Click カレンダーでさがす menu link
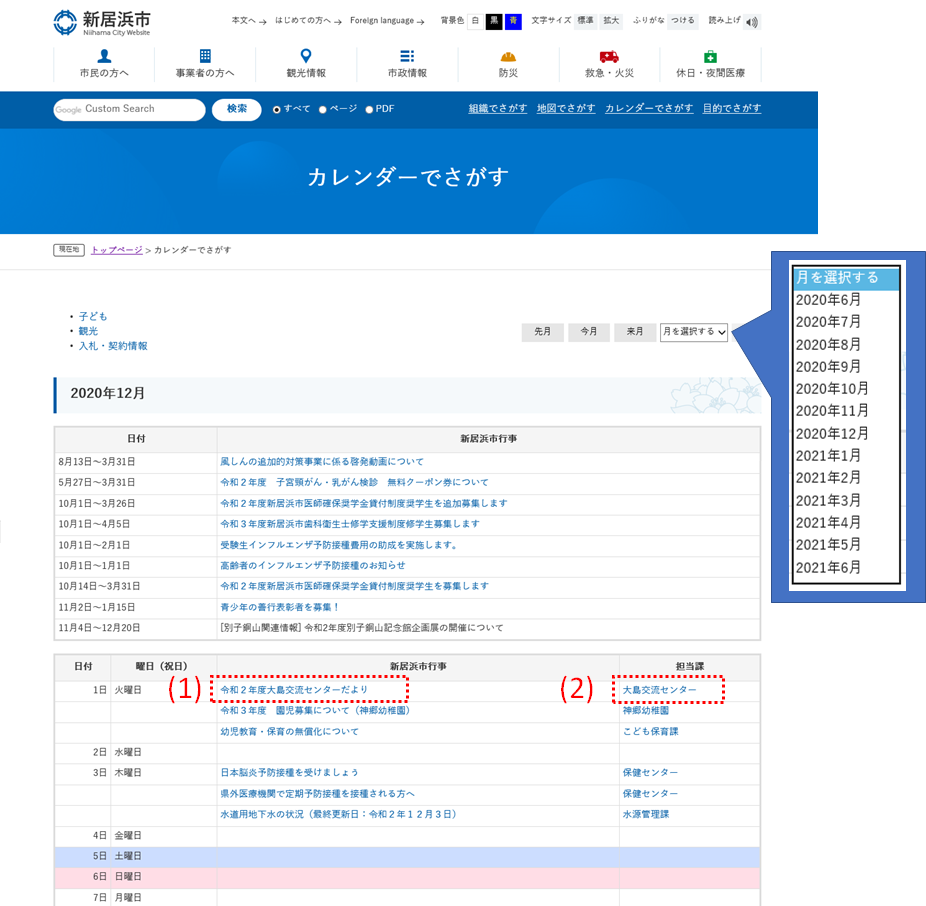Viewport: 926px width, 906px height. [649, 108]
